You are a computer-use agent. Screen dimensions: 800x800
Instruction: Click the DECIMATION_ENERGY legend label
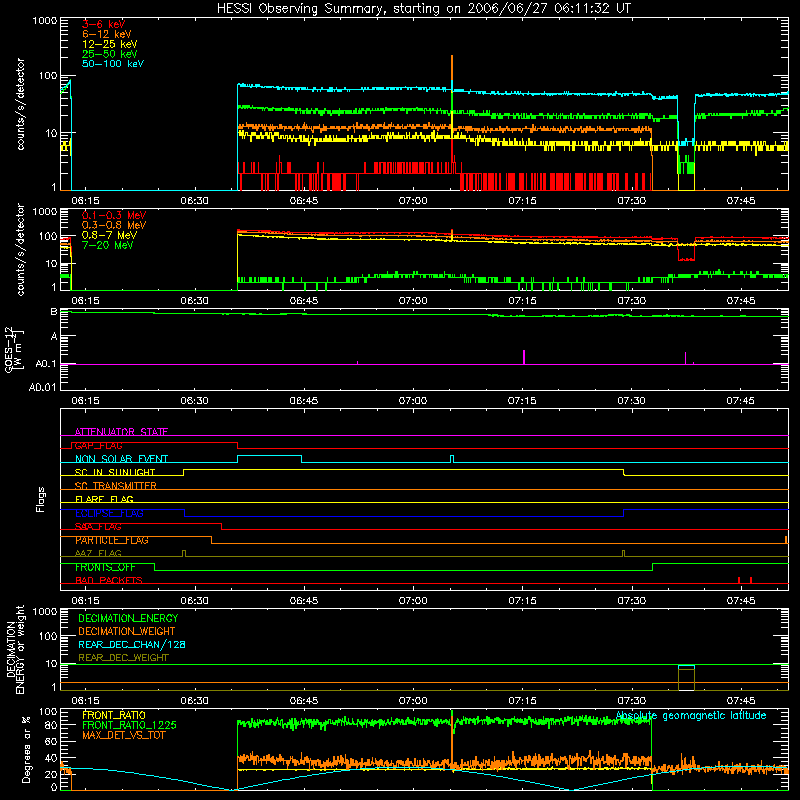coord(128,618)
